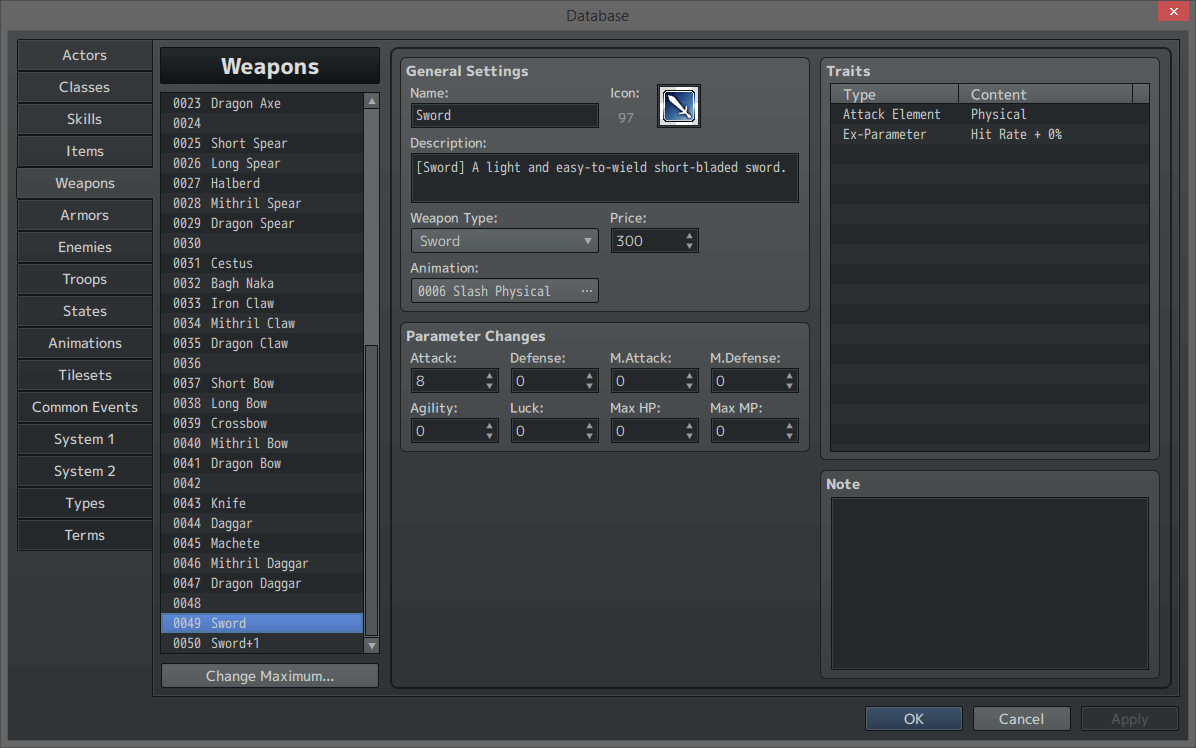Viewport: 1196px width, 748px height.
Task: Apply the current database changes
Action: (x=1129, y=718)
